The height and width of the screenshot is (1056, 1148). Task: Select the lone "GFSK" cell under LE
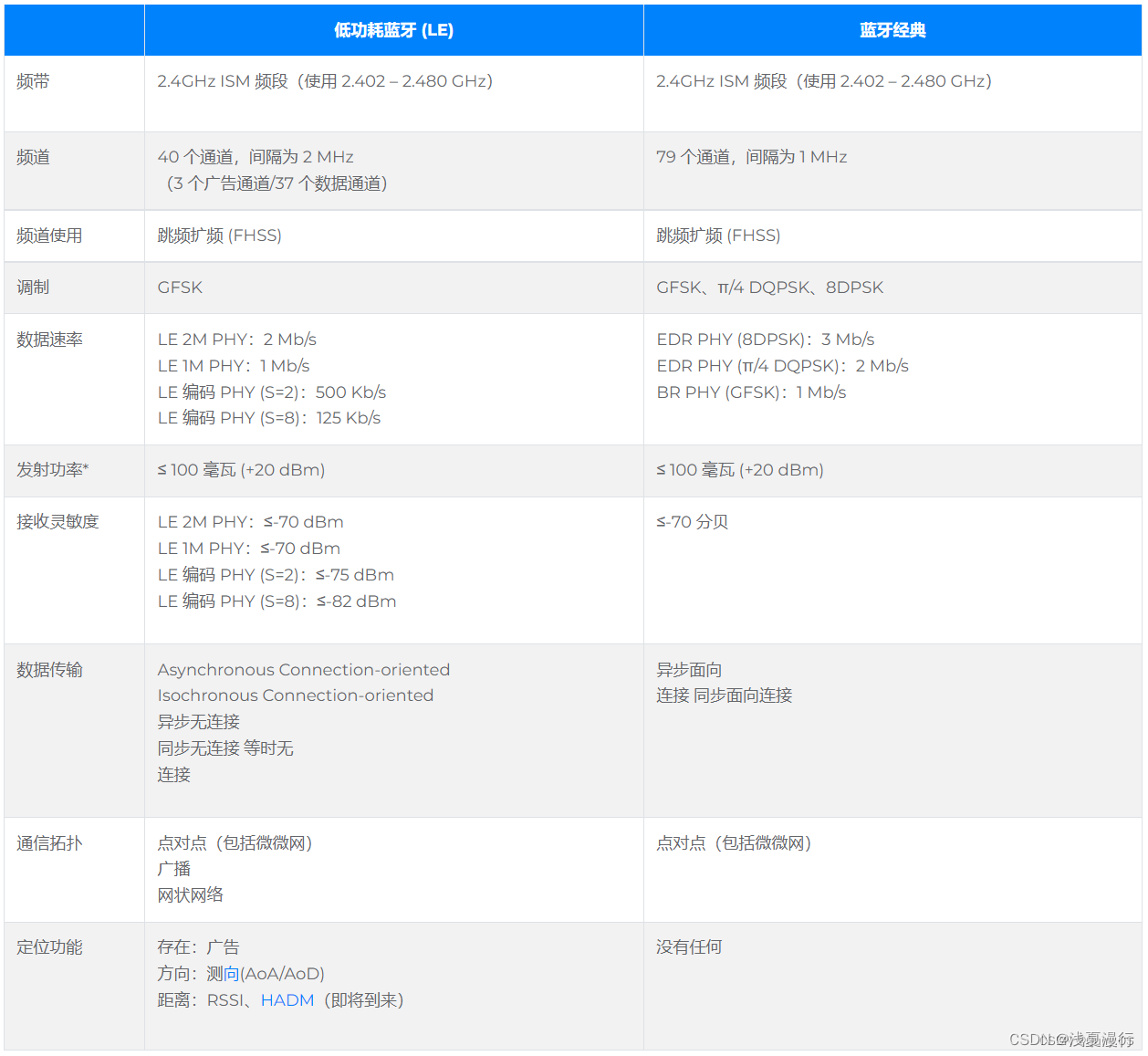180,288
